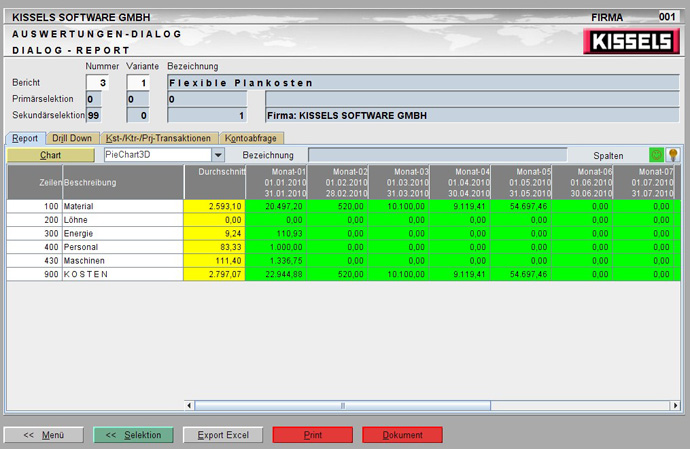
Task: Click the KOSTEN Monat-01 value 22.944,88
Action: pyautogui.click(x=276, y=274)
